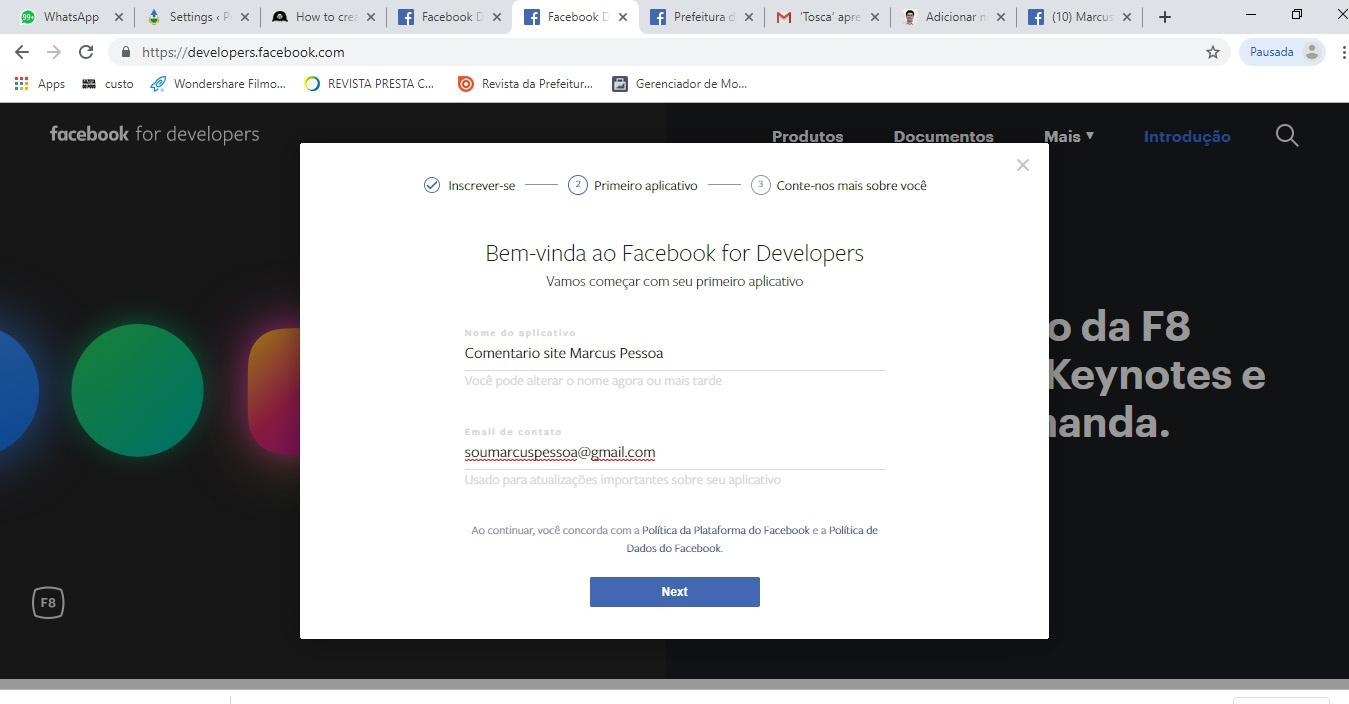This screenshot has height=704, width=1349.
Task: Reload the current page
Action: point(86,52)
